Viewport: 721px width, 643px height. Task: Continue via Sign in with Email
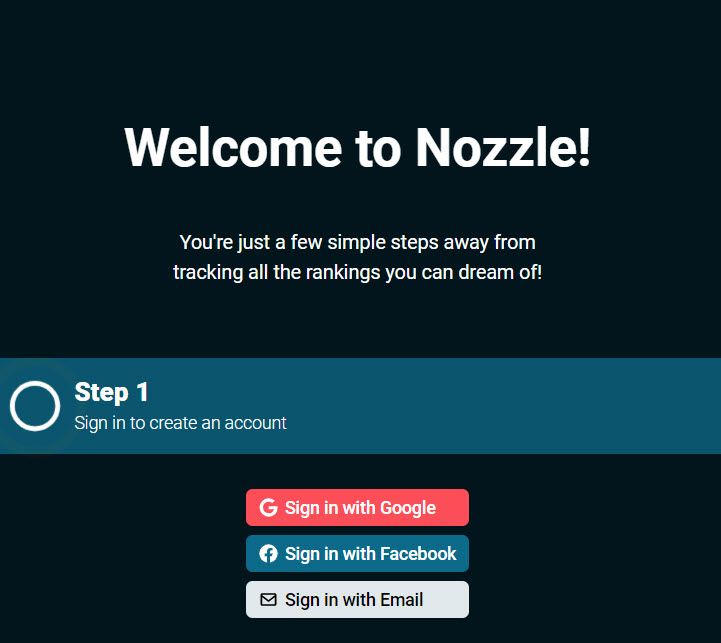point(357,599)
